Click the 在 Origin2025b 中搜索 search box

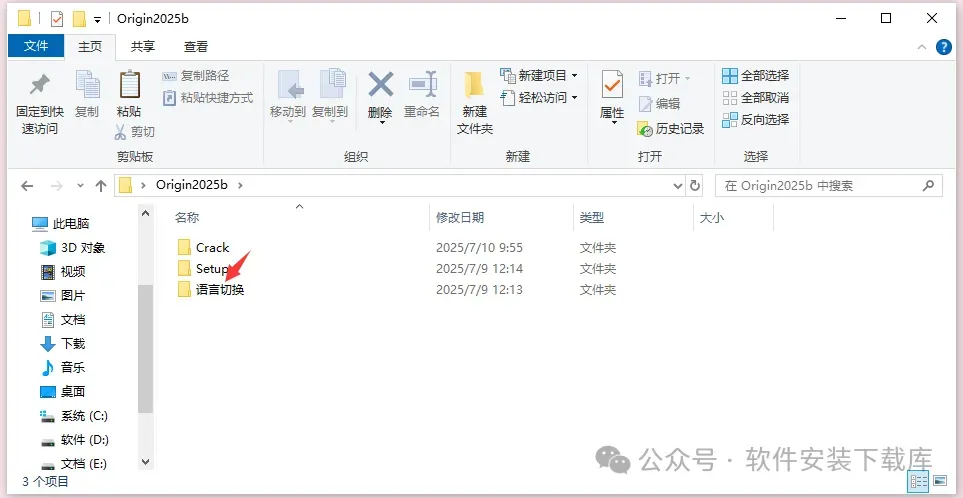pyautogui.click(x=828, y=185)
